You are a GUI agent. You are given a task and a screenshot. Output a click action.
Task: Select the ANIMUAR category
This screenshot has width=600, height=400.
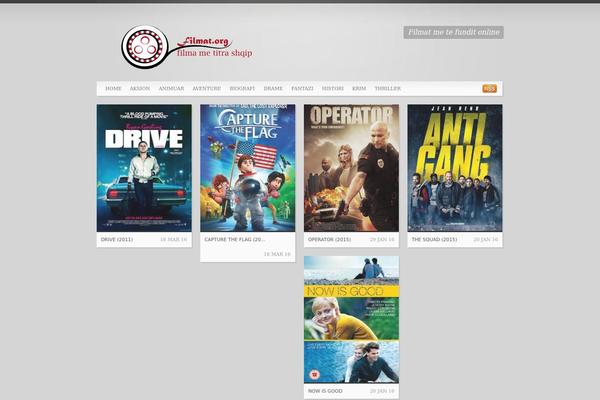[x=171, y=88]
